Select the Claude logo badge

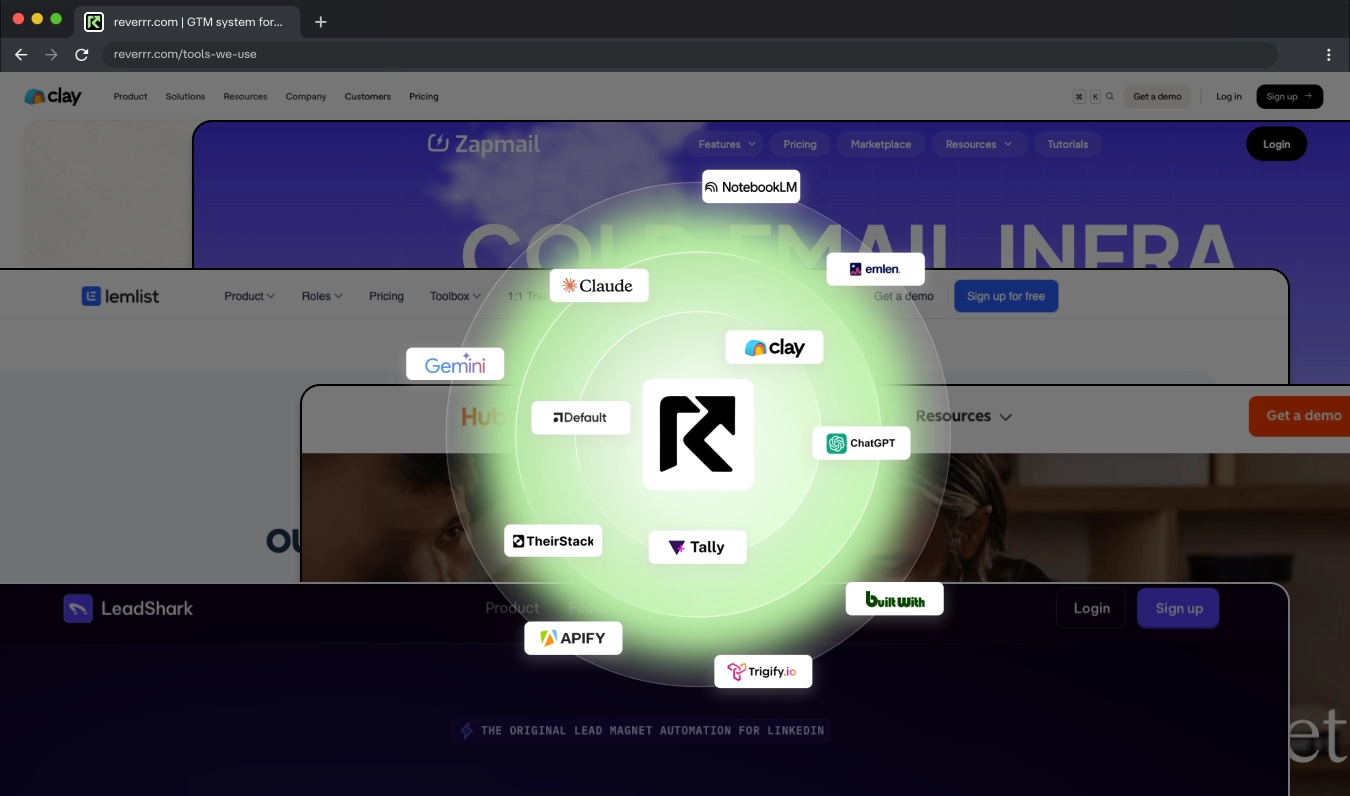click(x=599, y=286)
